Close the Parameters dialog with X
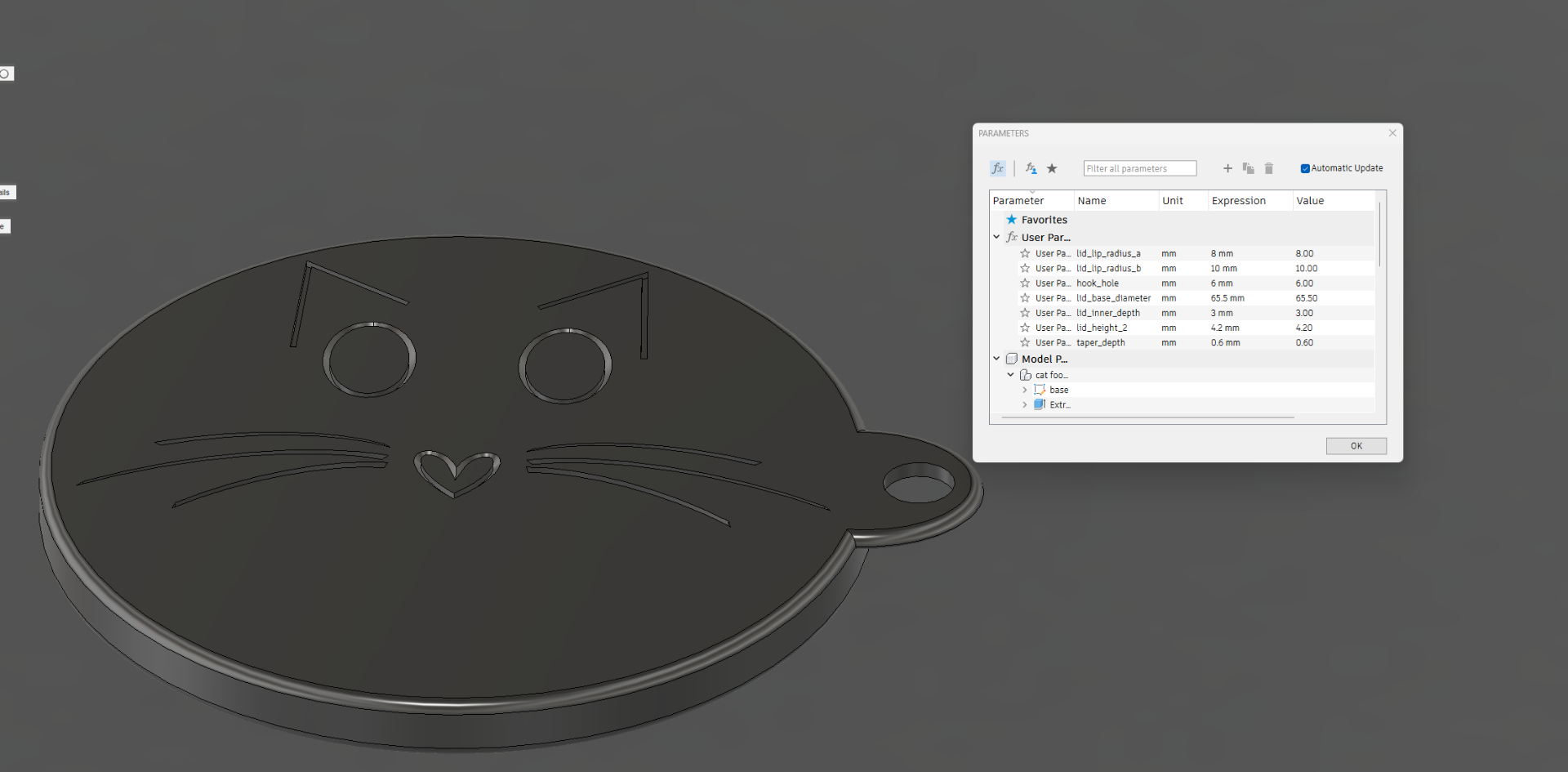Viewport: 1568px width, 772px height. (x=1392, y=133)
